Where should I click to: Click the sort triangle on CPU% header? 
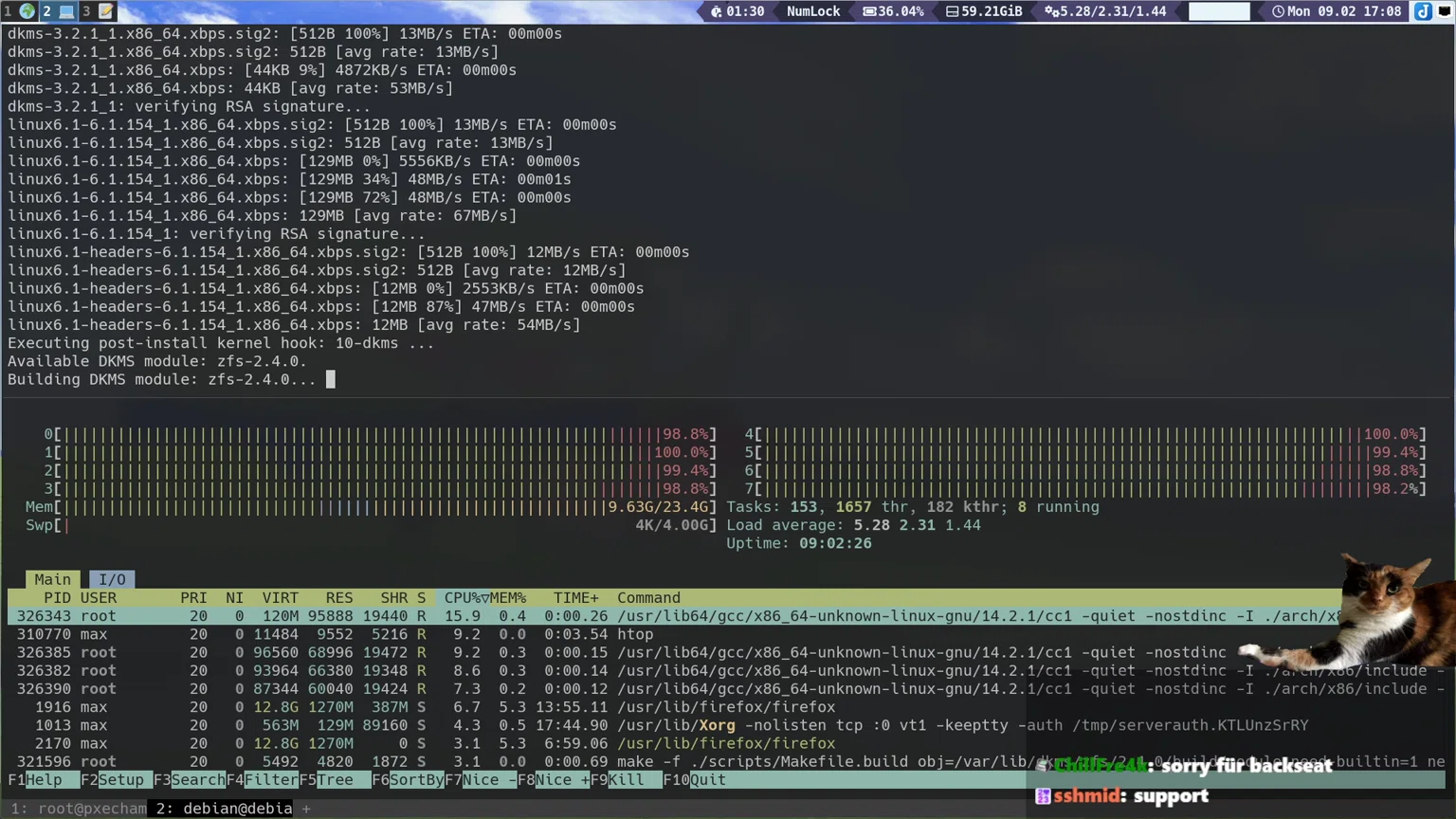coord(485,597)
